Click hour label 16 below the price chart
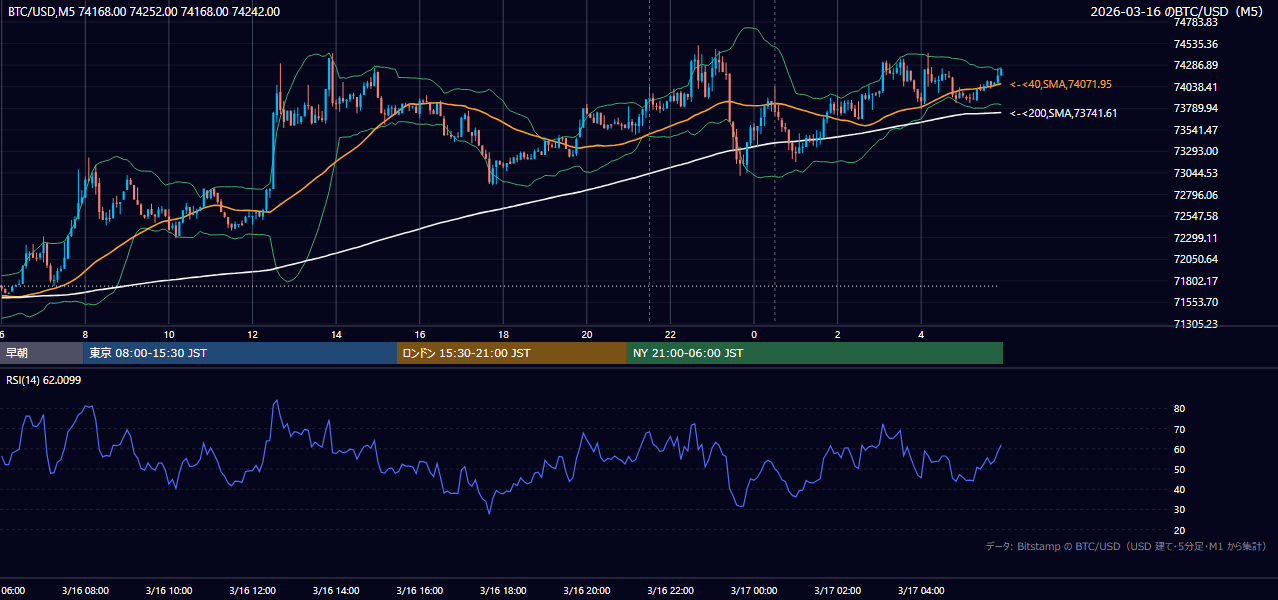This screenshot has width=1278, height=600. coord(420,334)
